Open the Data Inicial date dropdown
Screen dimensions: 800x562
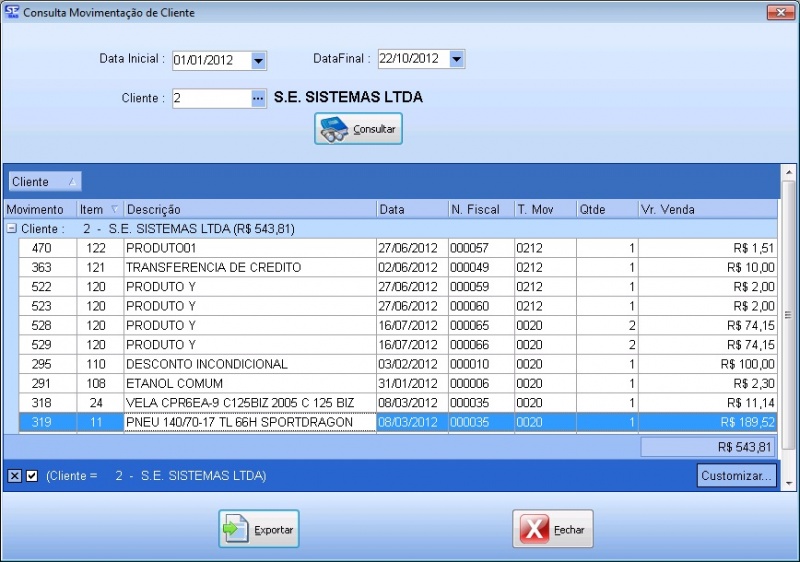pyautogui.click(x=258, y=60)
